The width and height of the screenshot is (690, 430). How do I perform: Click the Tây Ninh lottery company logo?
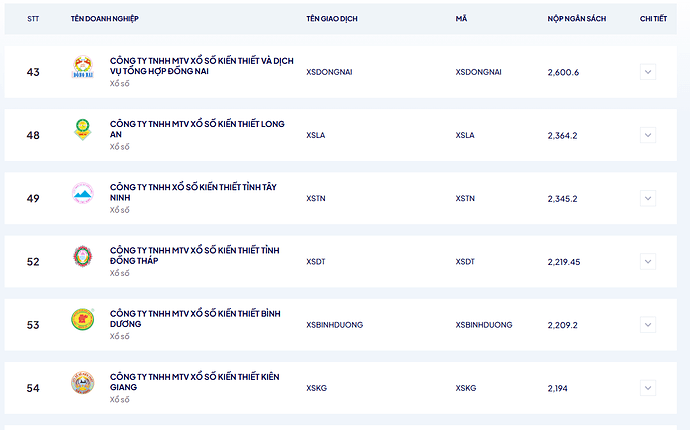coord(82,194)
